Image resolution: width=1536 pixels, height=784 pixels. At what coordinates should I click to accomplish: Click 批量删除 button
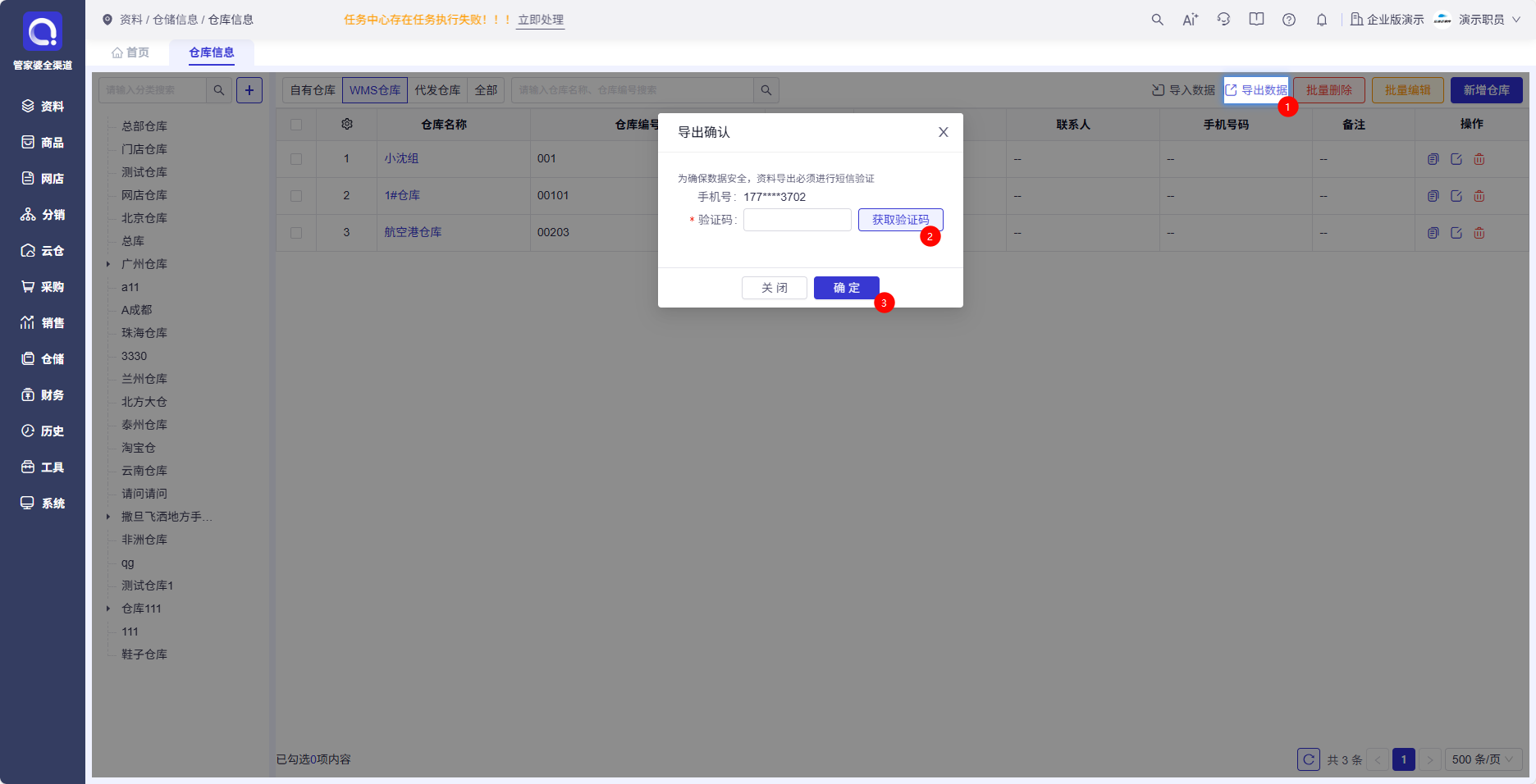tap(1329, 90)
